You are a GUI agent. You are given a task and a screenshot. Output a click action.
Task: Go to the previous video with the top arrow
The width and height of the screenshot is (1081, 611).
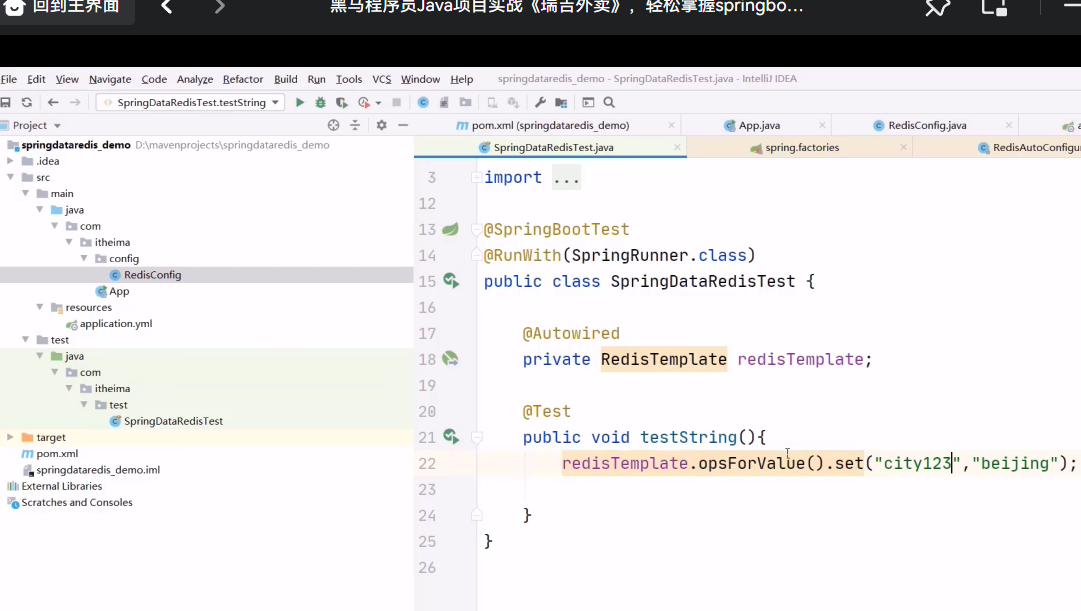click(x=167, y=7)
